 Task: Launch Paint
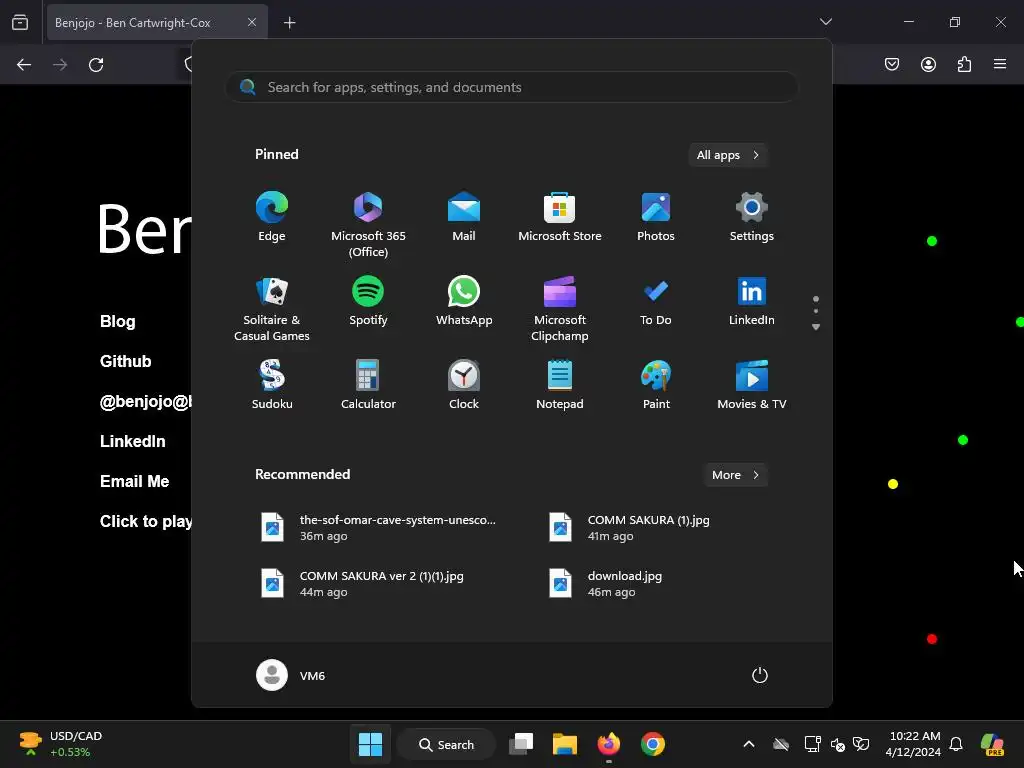(656, 385)
